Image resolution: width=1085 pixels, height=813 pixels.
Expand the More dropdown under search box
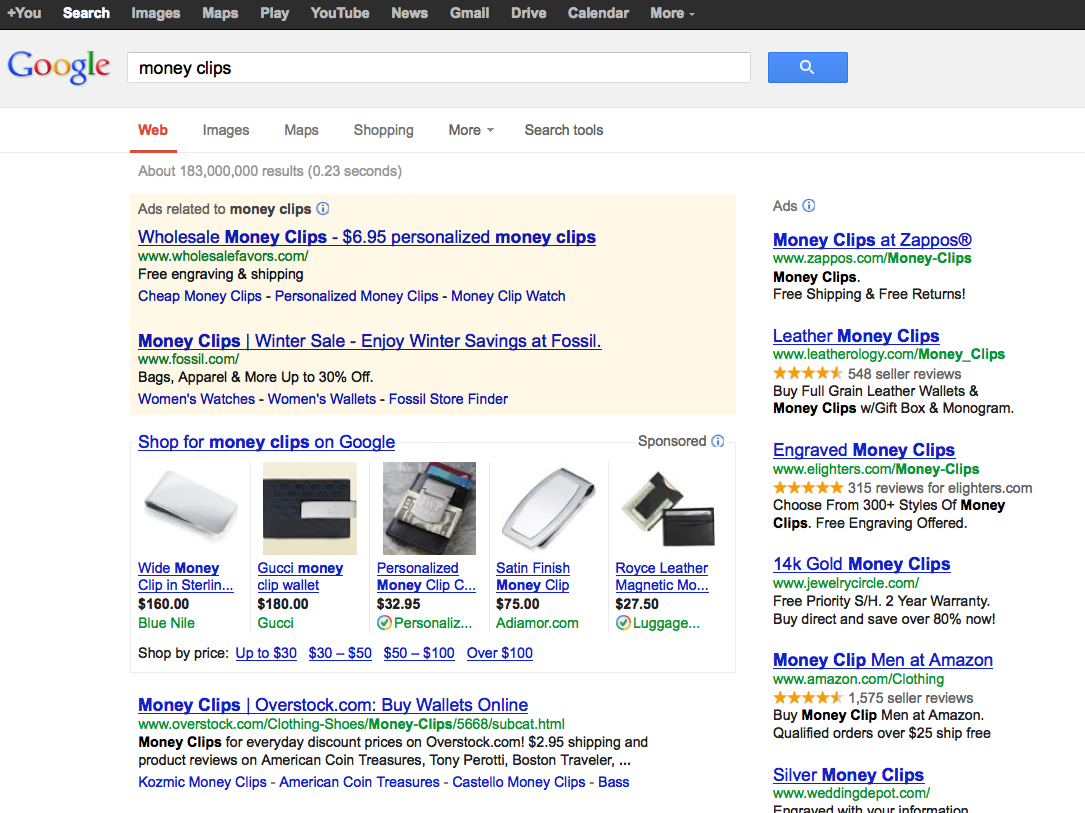(471, 130)
